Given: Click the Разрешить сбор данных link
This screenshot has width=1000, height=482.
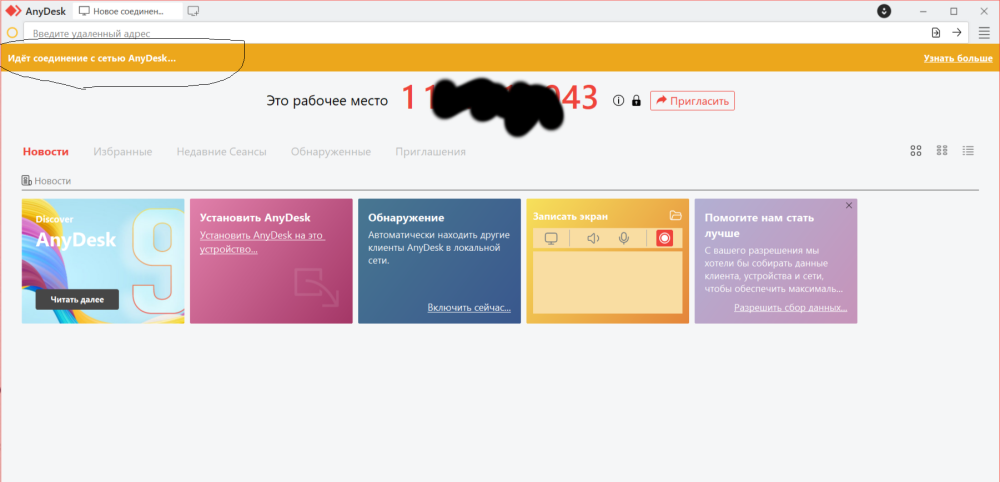Looking at the screenshot, I should click(x=790, y=307).
